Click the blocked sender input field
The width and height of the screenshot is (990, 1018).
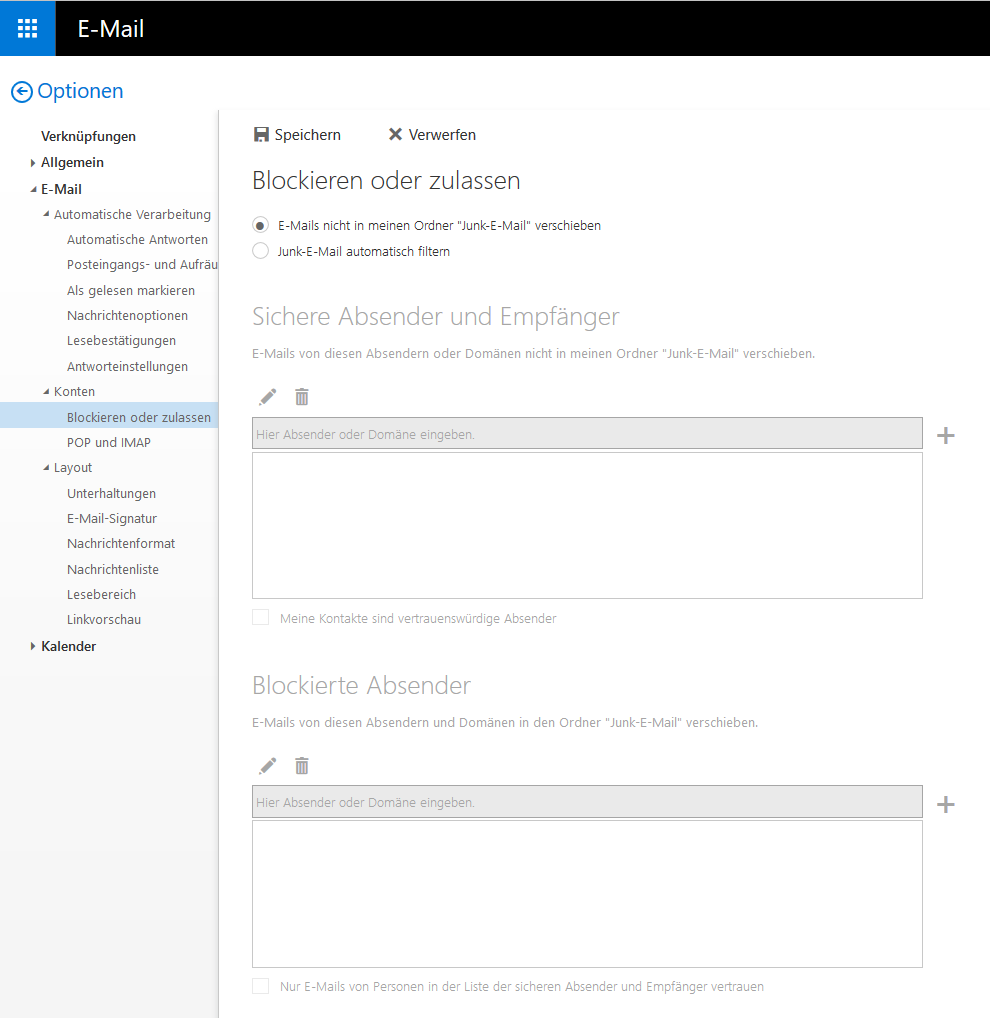click(x=587, y=802)
